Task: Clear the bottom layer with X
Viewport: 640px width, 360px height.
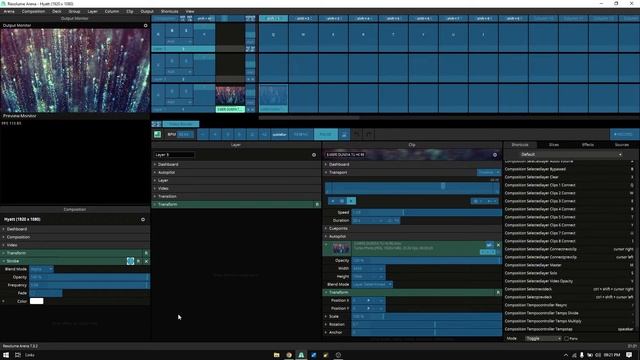Action: coord(158,96)
